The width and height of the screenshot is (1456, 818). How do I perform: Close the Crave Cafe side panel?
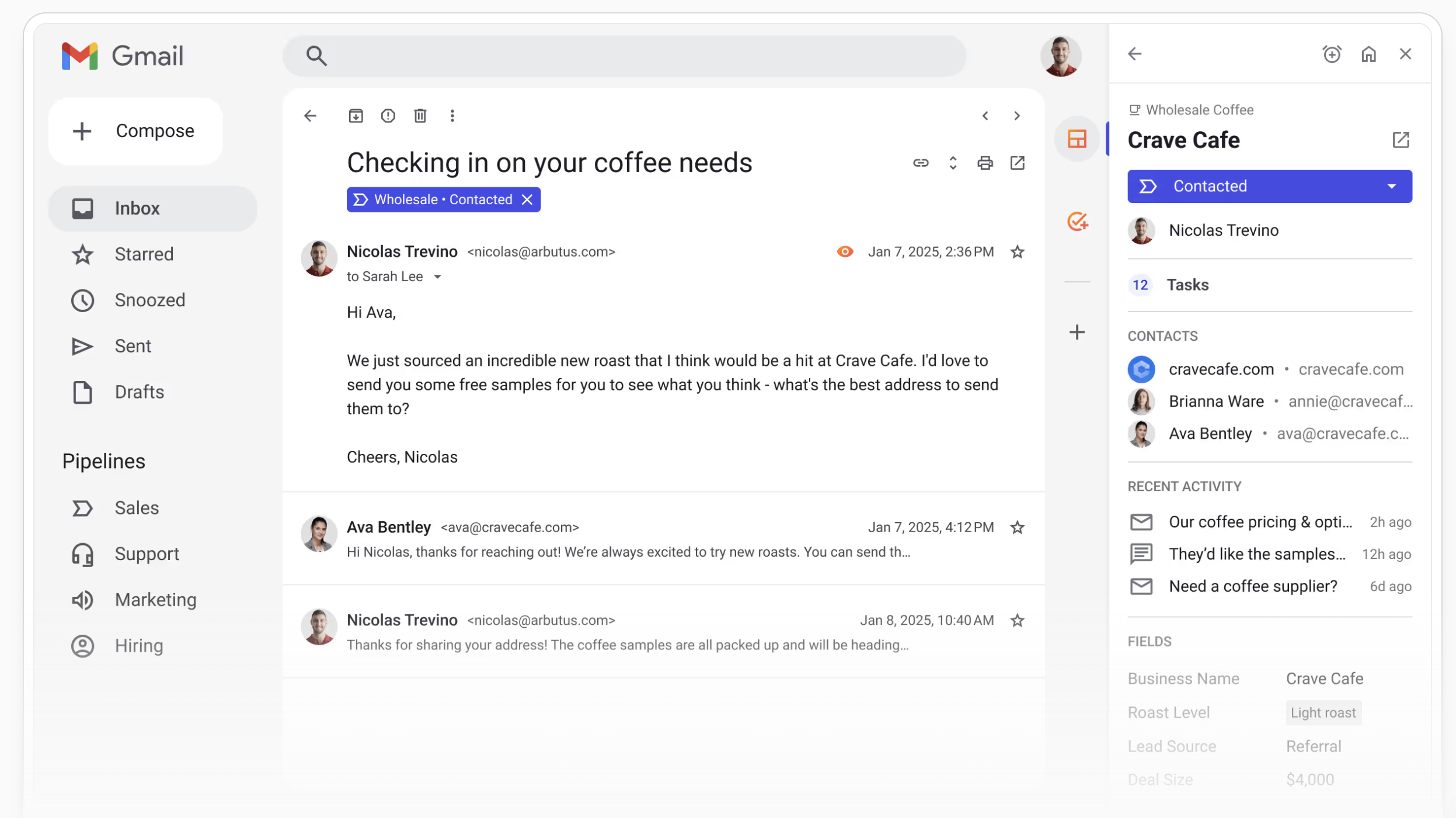coord(1404,54)
